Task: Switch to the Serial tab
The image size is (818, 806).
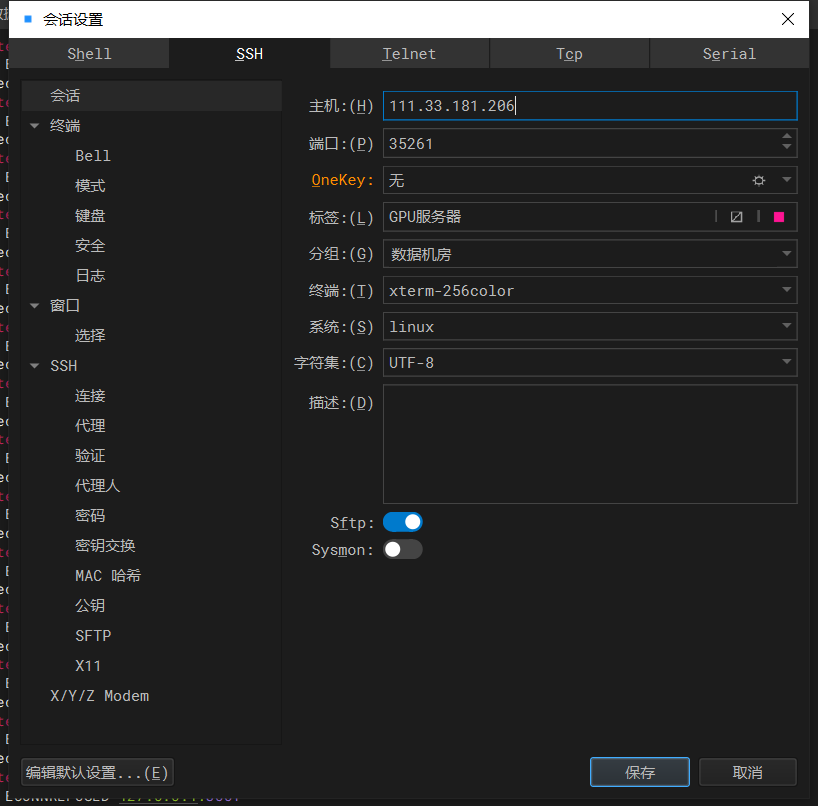Action: 729,54
